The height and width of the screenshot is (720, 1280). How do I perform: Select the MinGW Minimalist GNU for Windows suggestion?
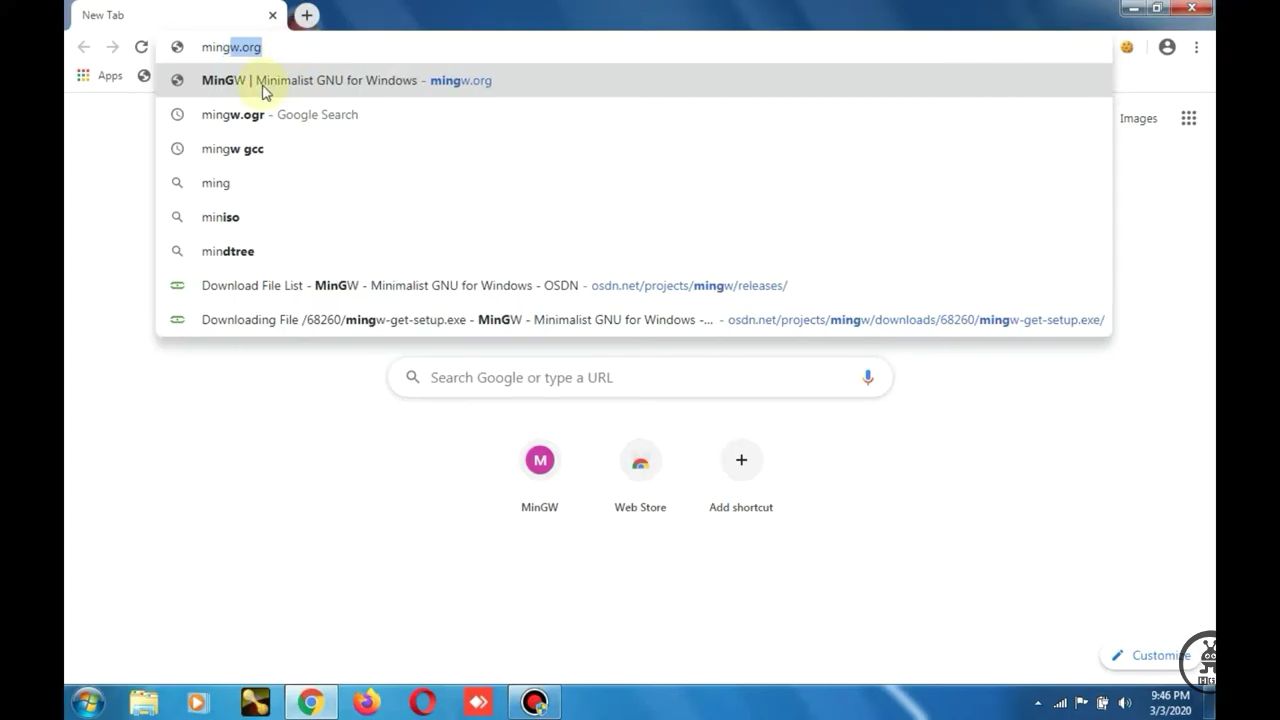(x=634, y=80)
